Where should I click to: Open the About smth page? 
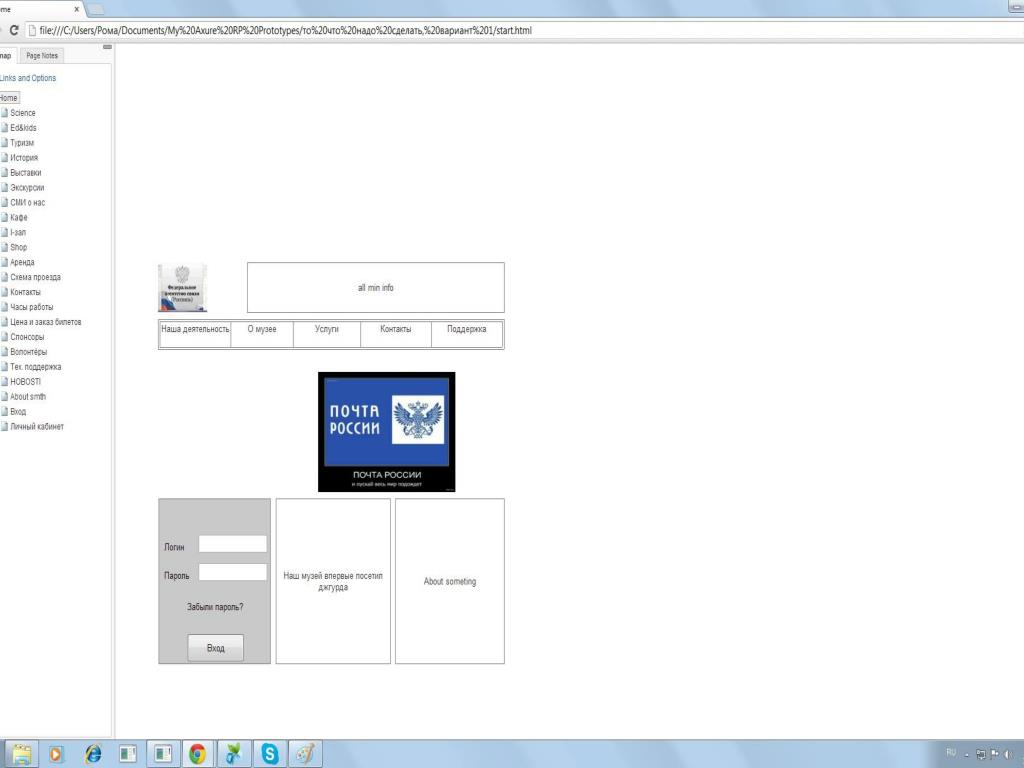28,396
